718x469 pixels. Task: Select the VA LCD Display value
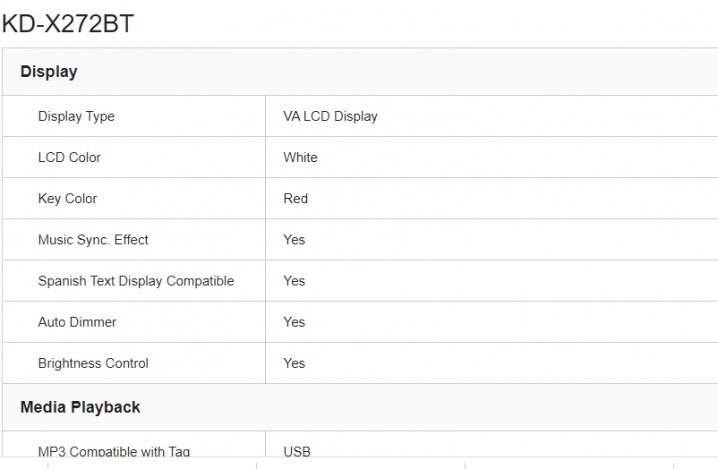pyautogui.click(x=330, y=116)
